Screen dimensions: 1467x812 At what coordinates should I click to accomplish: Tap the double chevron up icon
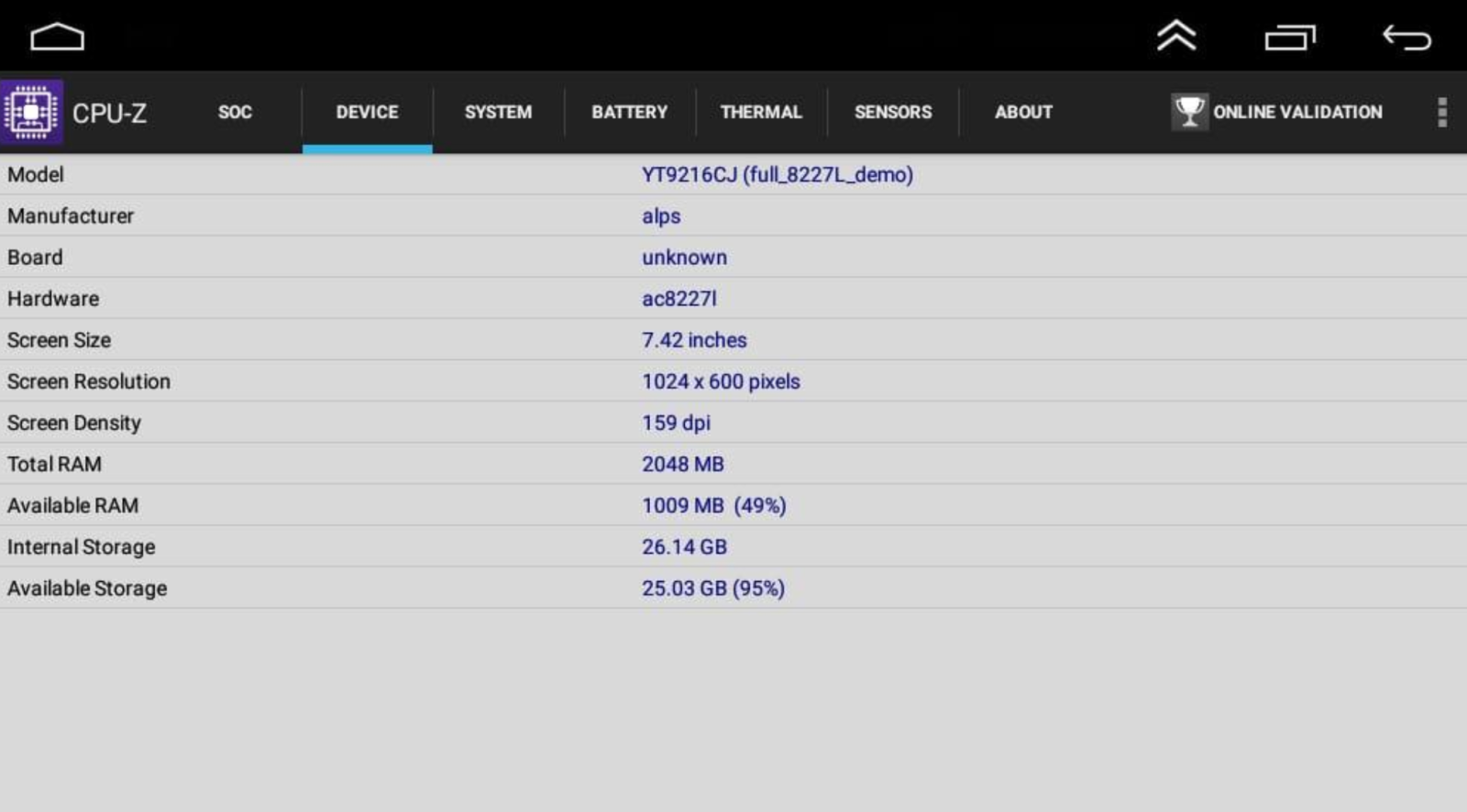click(x=1176, y=37)
